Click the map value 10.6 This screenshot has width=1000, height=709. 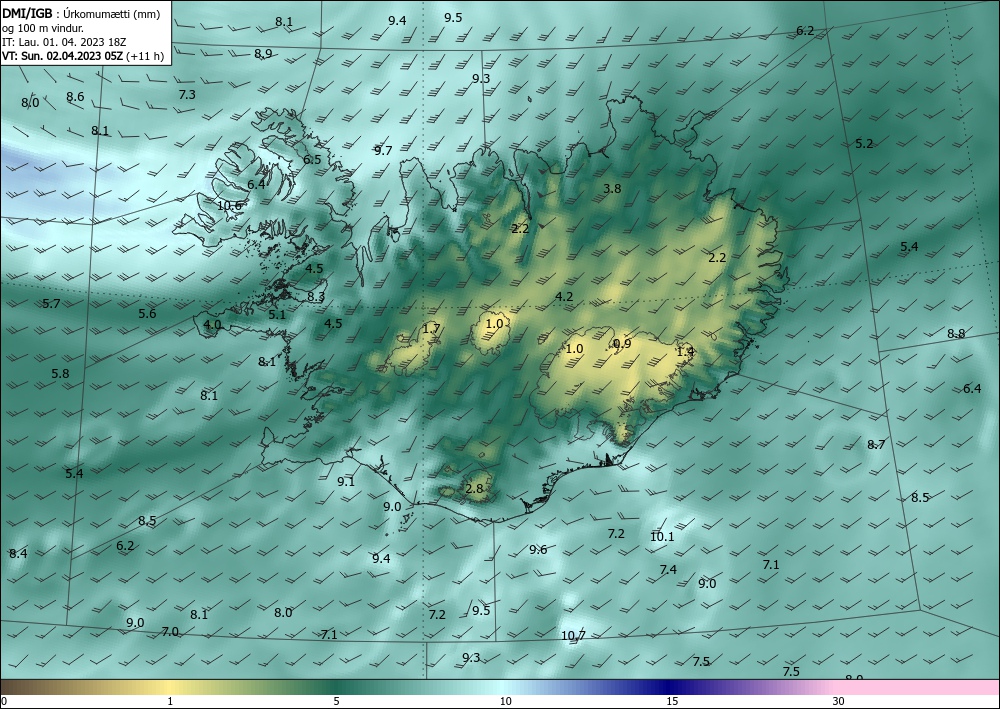pos(230,206)
